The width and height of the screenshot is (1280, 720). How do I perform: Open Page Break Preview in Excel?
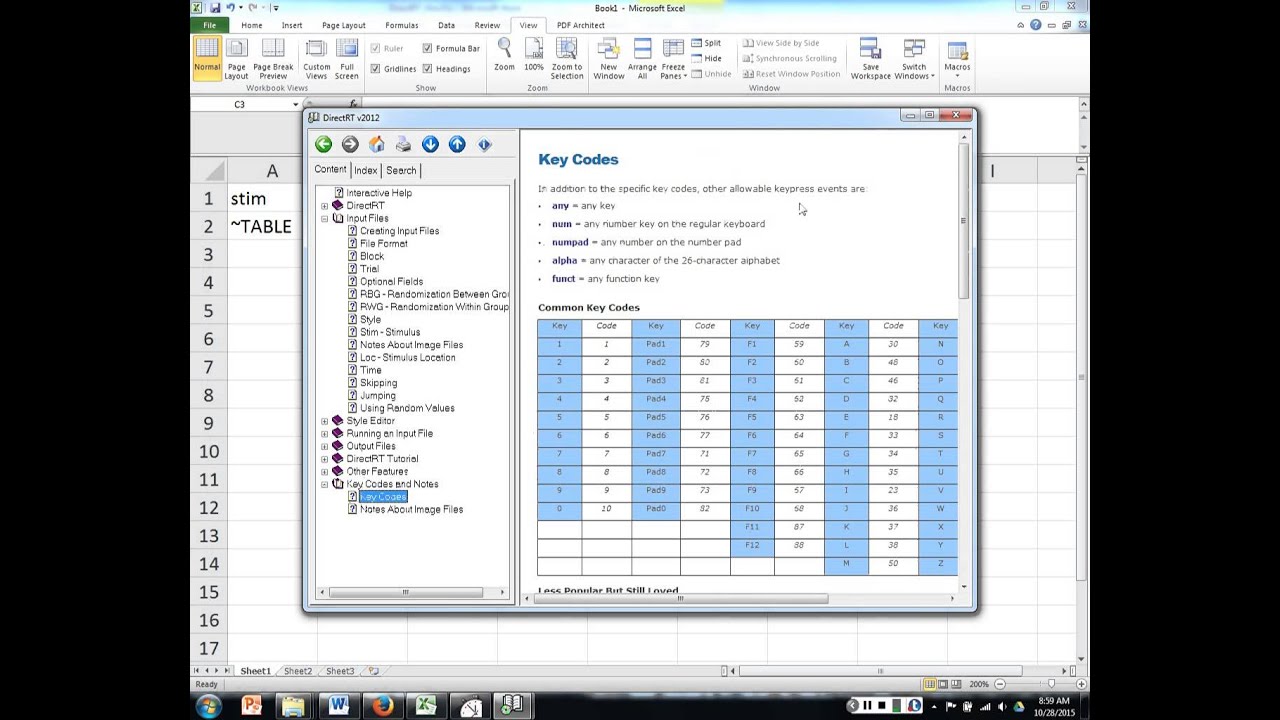click(x=273, y=59)
